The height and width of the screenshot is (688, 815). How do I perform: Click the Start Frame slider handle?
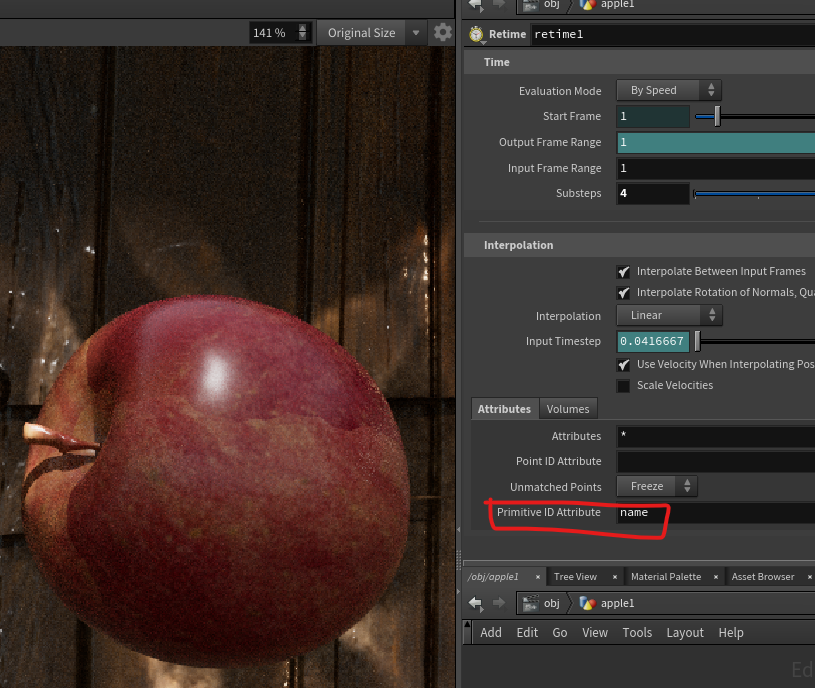[717, 116]
